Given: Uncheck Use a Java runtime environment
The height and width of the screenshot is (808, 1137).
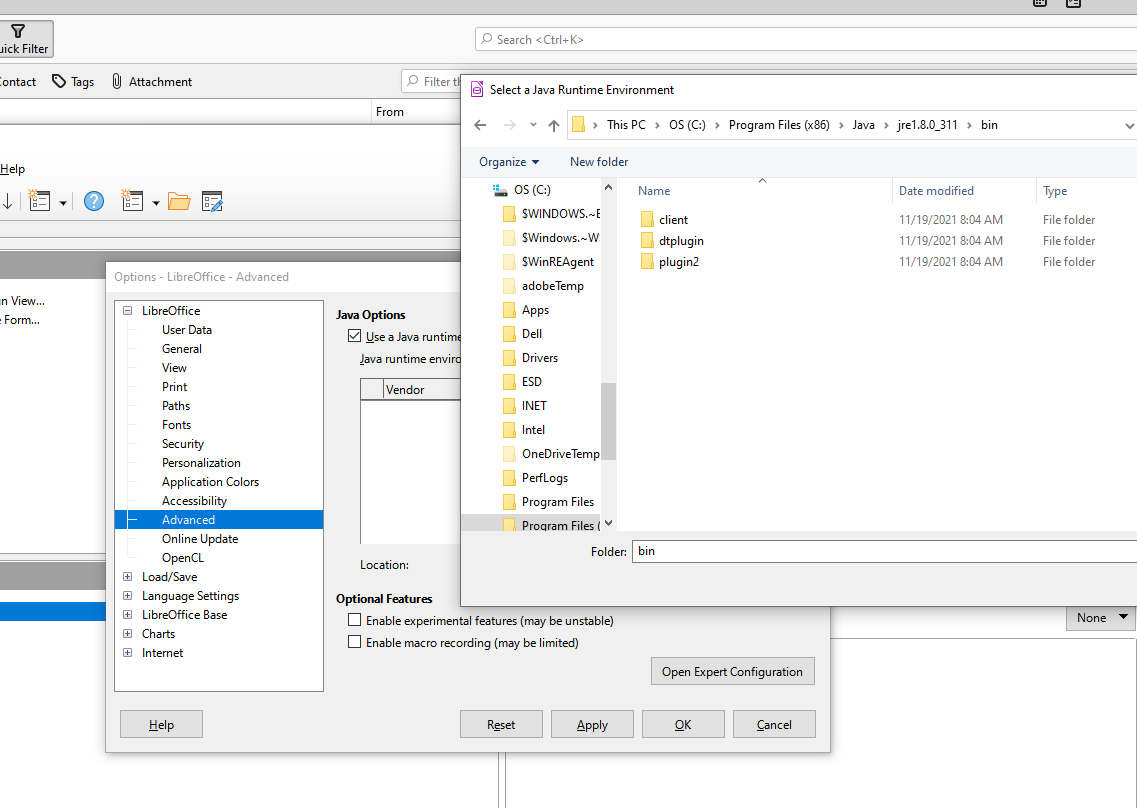Looking at the screenshot, I should pos(355,334).
